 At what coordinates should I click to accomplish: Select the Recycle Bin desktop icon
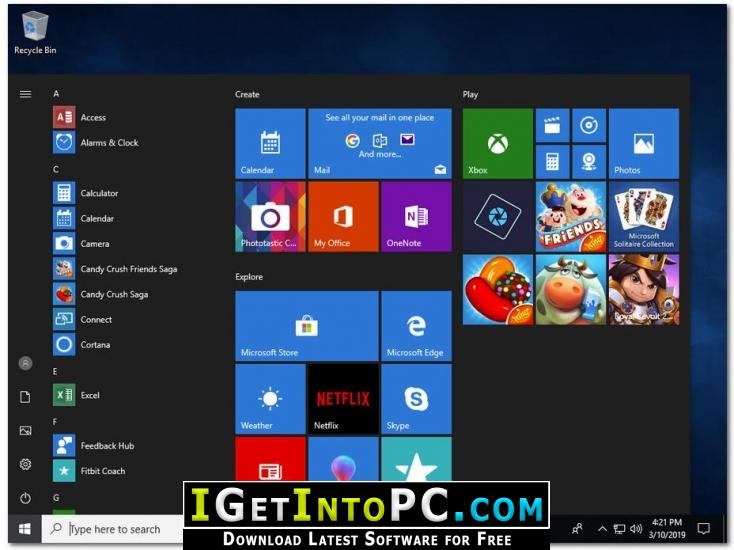[35, 33]
